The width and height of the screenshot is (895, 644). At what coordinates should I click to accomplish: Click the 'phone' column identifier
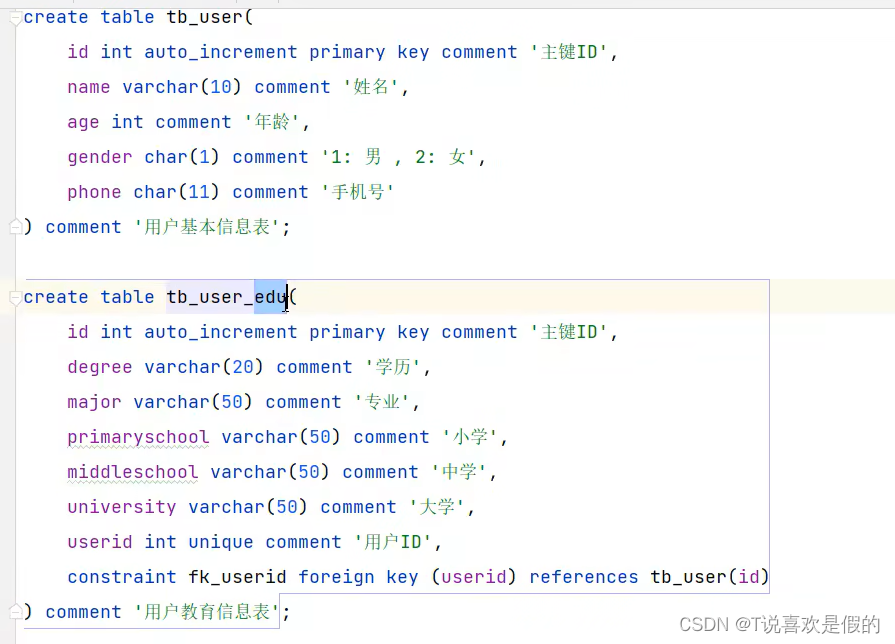pos(94,192)
